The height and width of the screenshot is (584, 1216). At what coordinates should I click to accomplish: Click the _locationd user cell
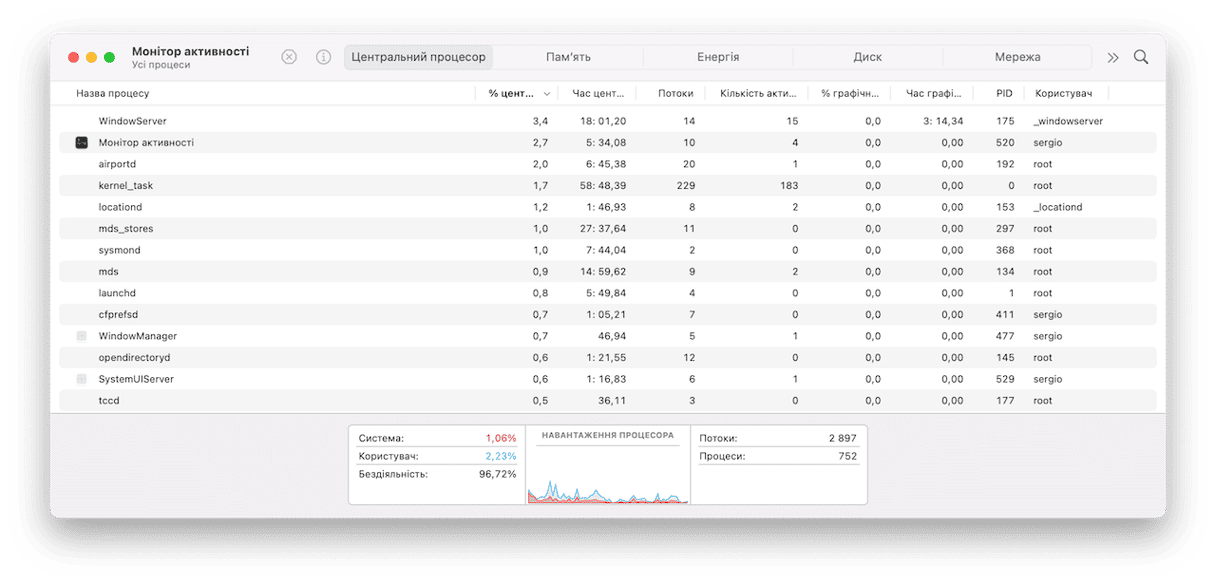pos(1058,207)
